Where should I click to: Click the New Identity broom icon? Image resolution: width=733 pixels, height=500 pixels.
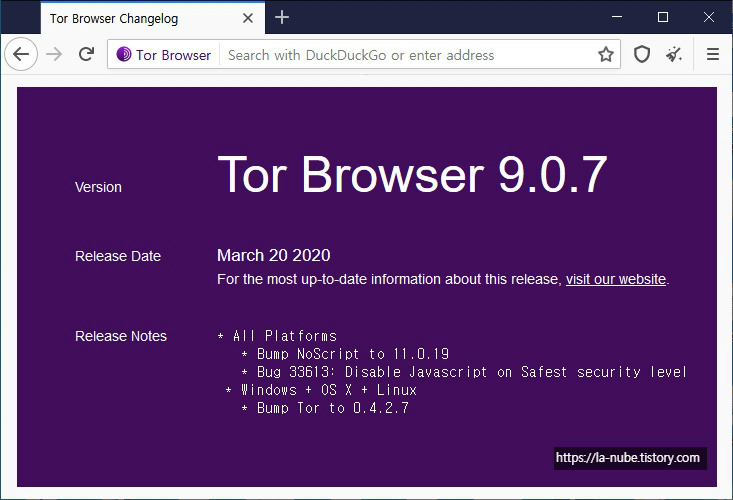(x=674, y=55)
